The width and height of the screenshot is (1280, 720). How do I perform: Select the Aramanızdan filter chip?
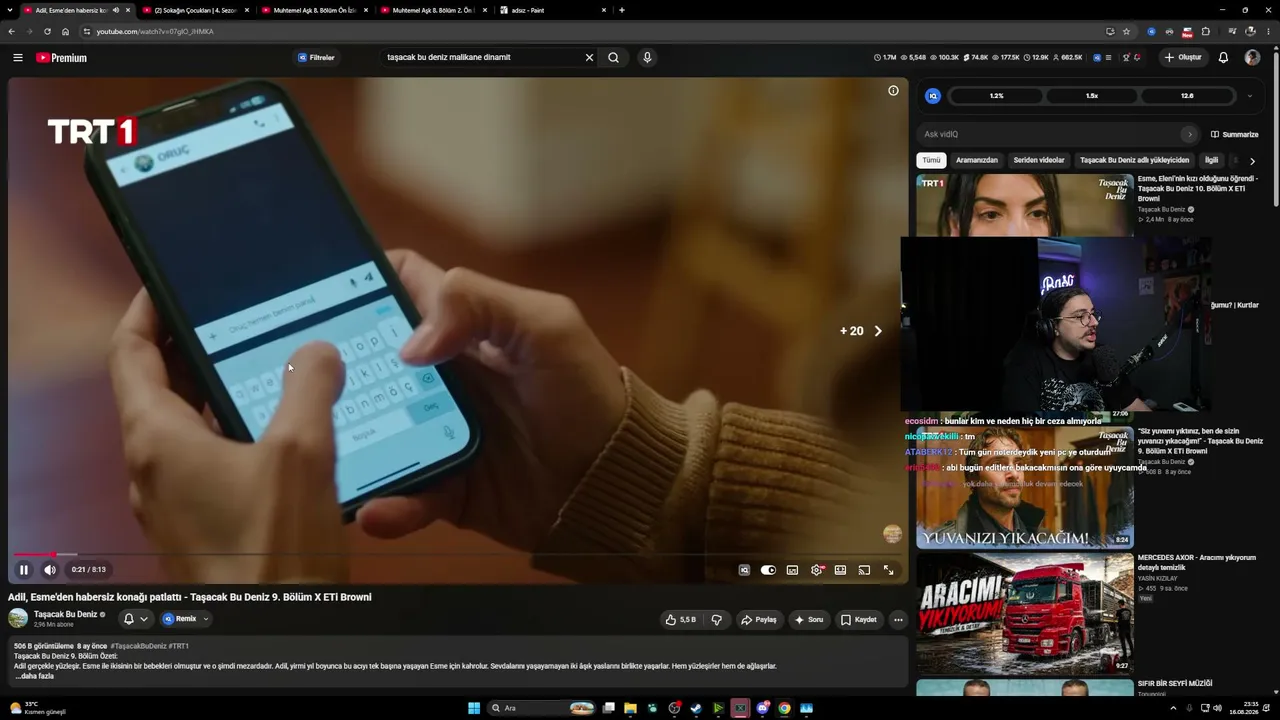[x=977, y=160]
